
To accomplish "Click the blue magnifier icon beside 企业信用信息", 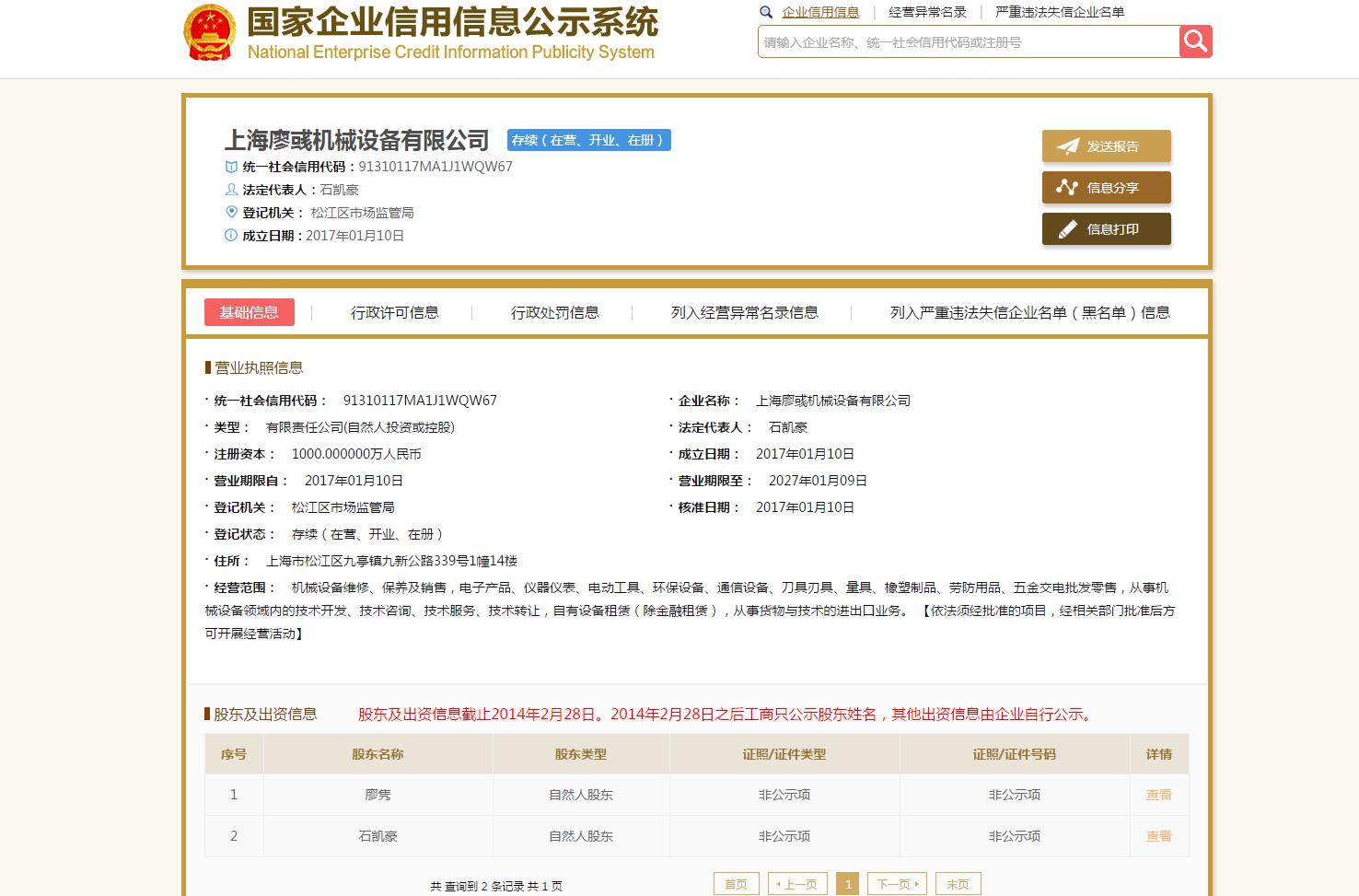I will (766, 12).
